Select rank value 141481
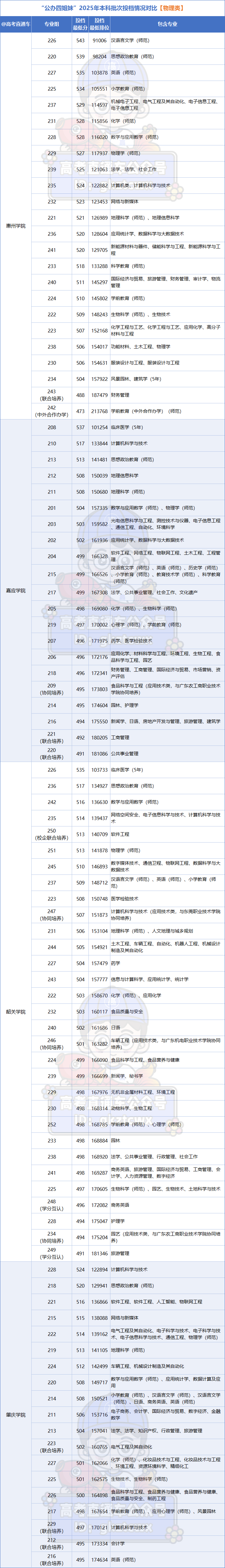This screenshot has width=225, height=1568. (x=99, y=460)
